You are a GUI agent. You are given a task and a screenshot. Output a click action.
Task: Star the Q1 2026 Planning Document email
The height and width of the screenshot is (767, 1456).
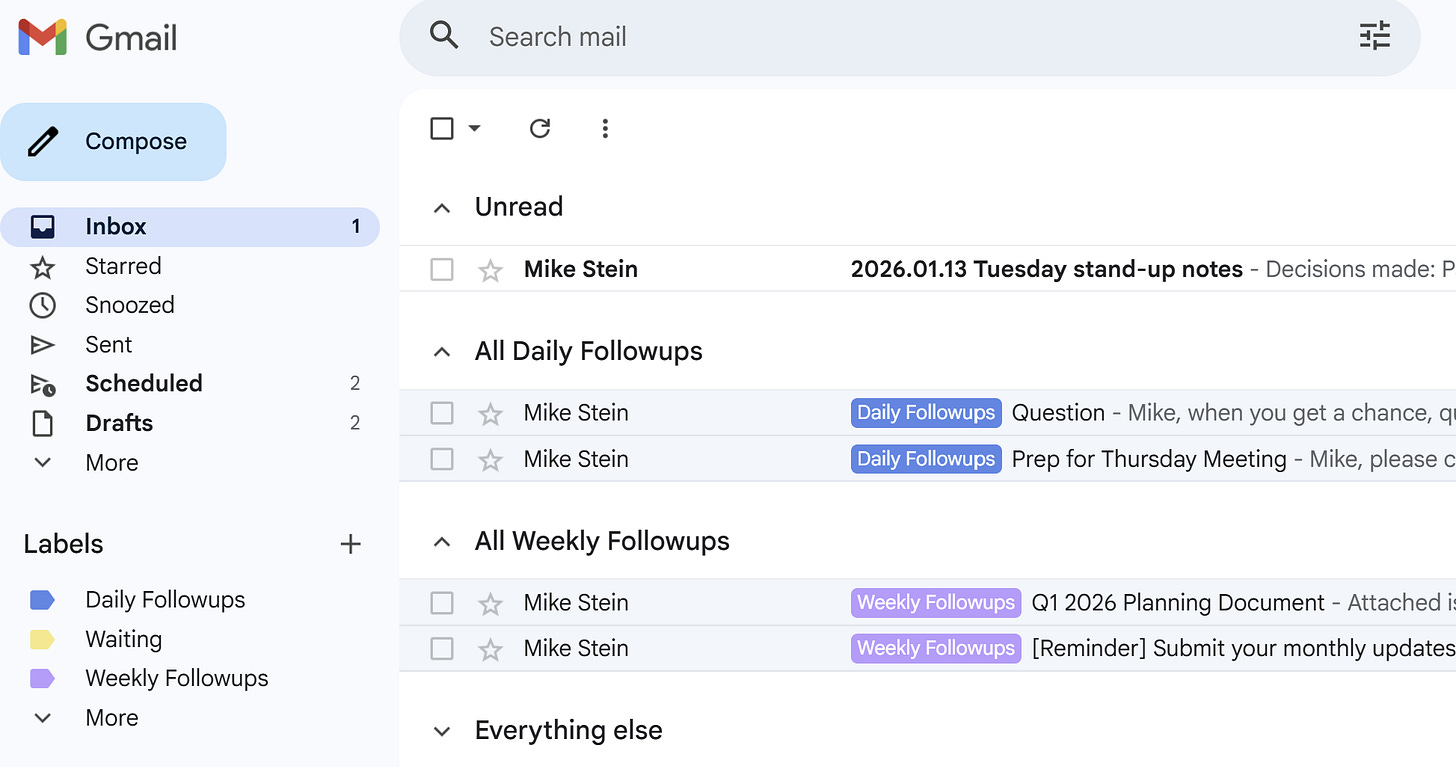(490, 604)
